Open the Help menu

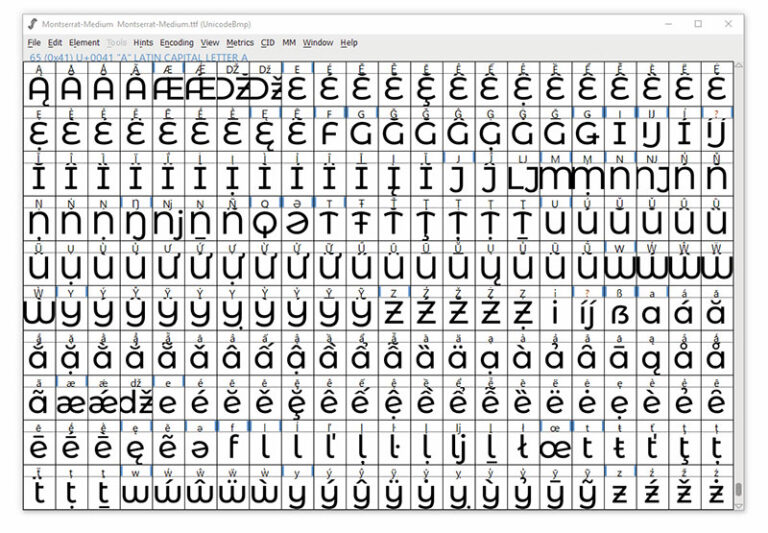[349, 43]
